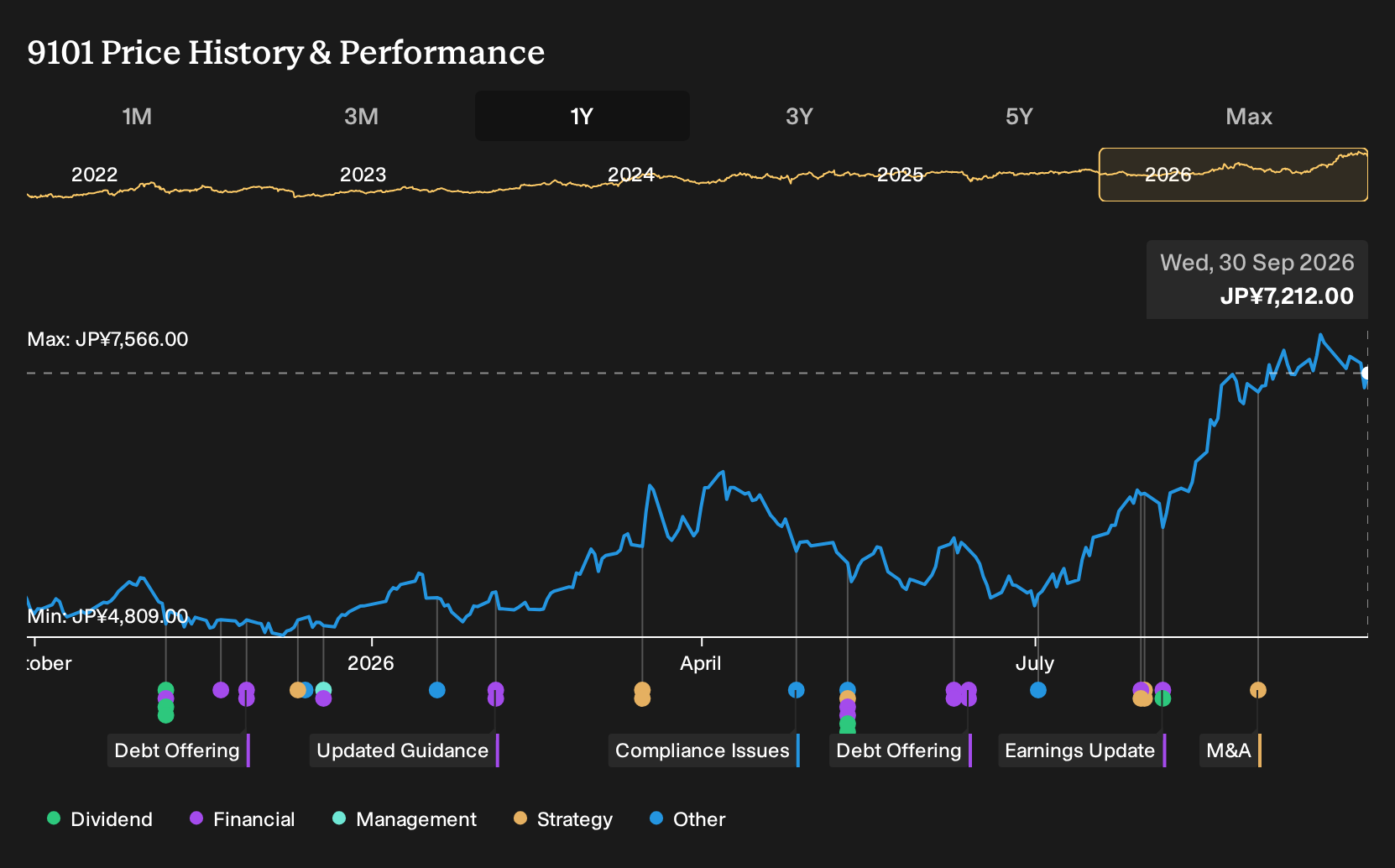Open the M&A event label
Screen dimensions: 1395x868
(1230, 750)
